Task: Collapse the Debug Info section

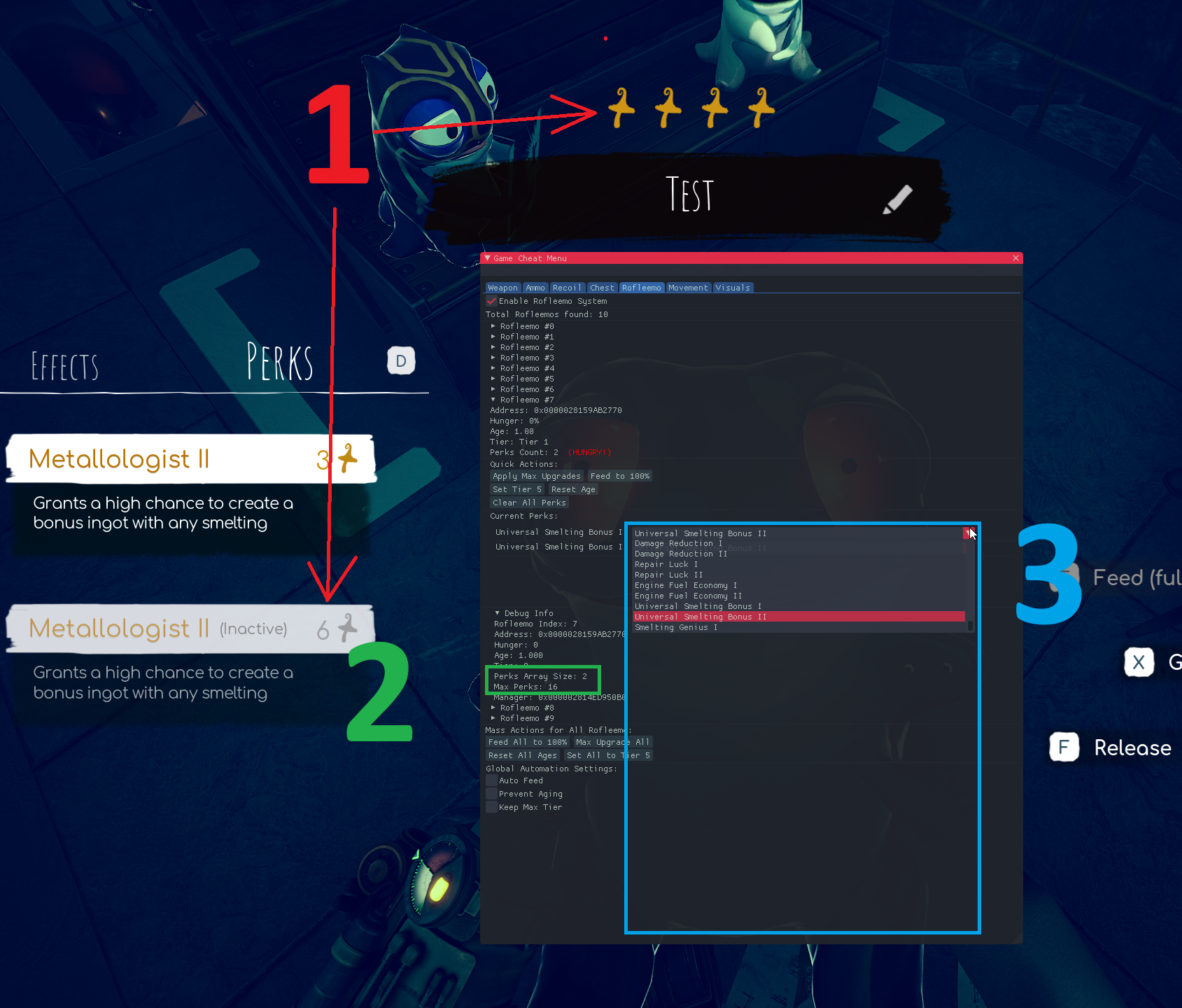Action: pos(498,613)
